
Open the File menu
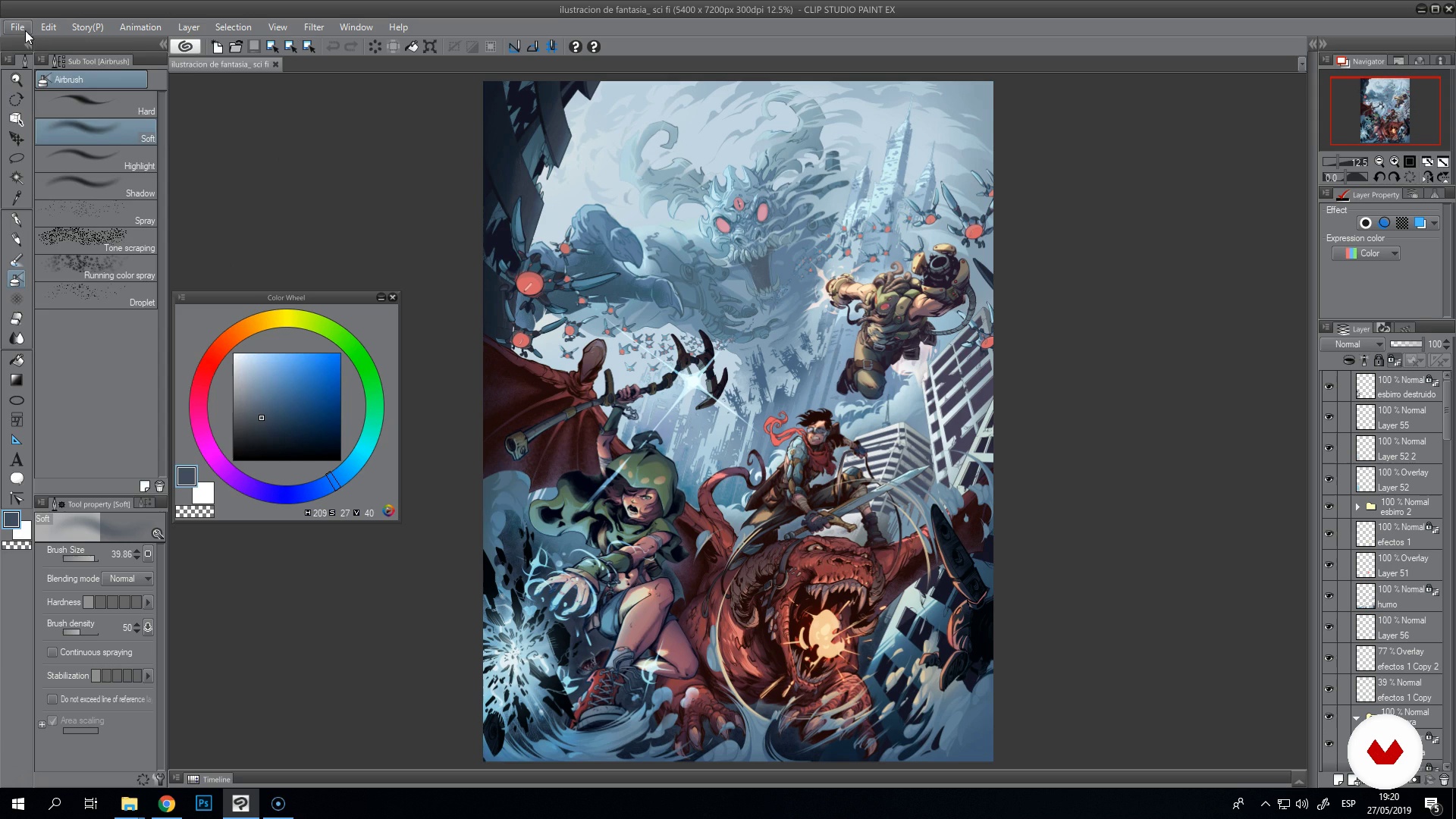coord(17,27)
